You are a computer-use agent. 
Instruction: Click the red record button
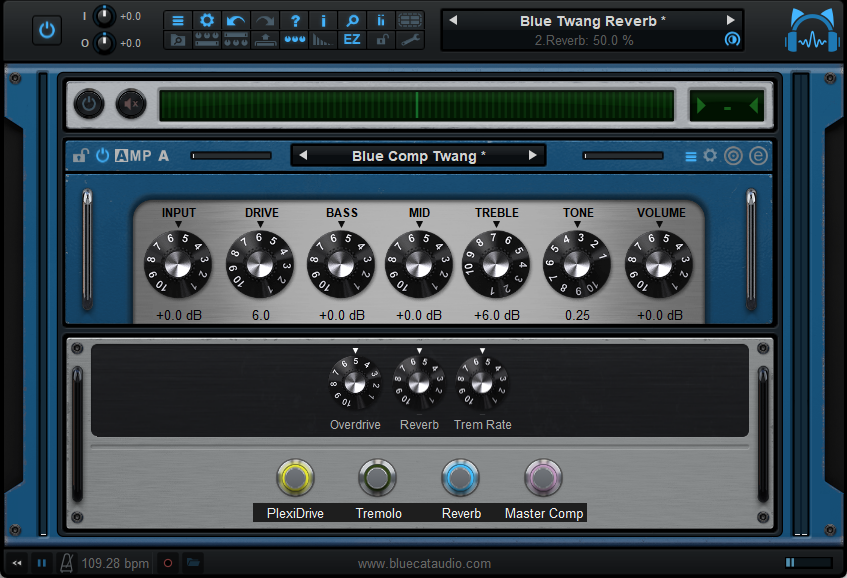tap(168, 563)
